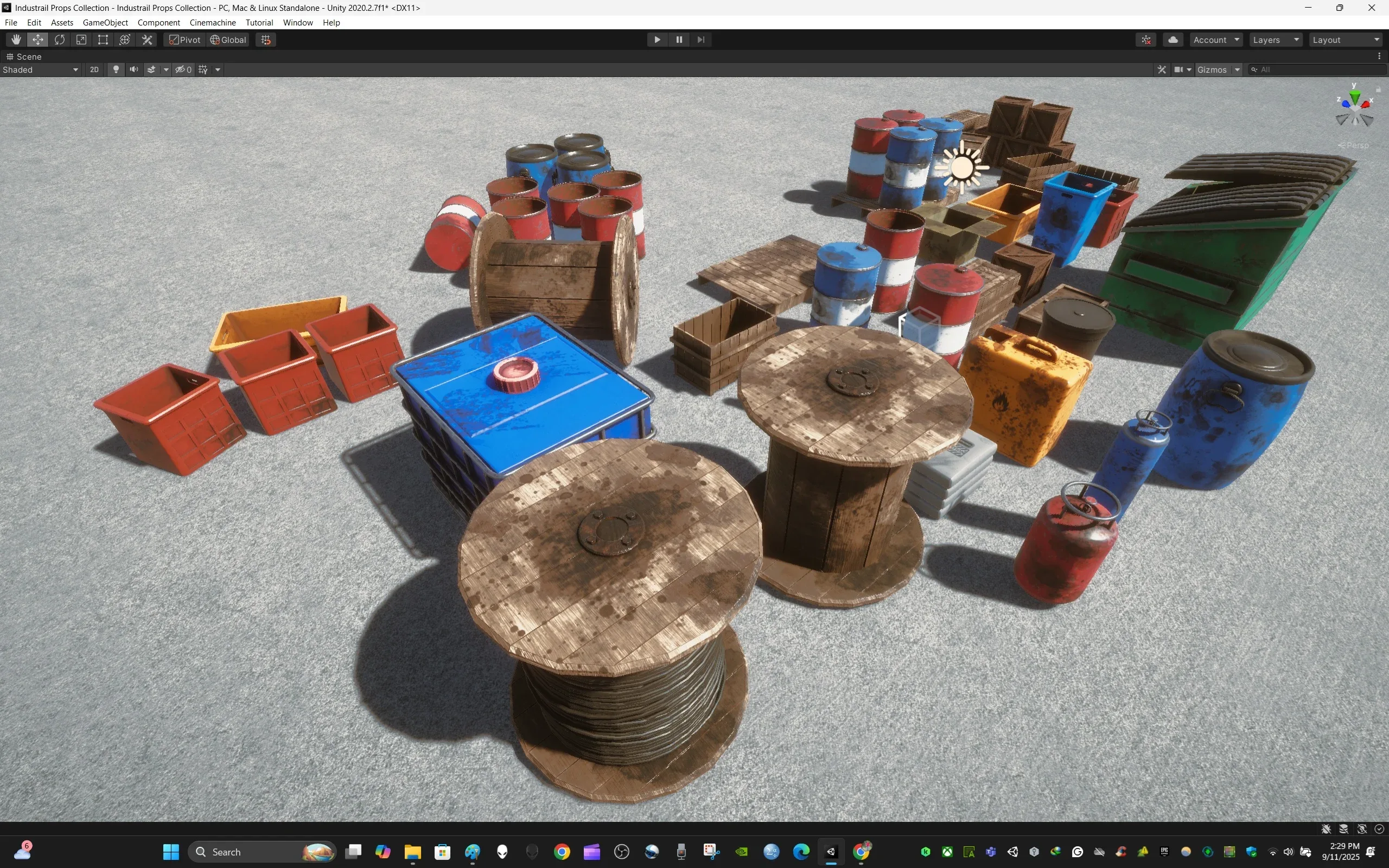Select the Rect Transform tool
Image resolution: width=1389 pixels, height=868 pixels.
[103, 39]
